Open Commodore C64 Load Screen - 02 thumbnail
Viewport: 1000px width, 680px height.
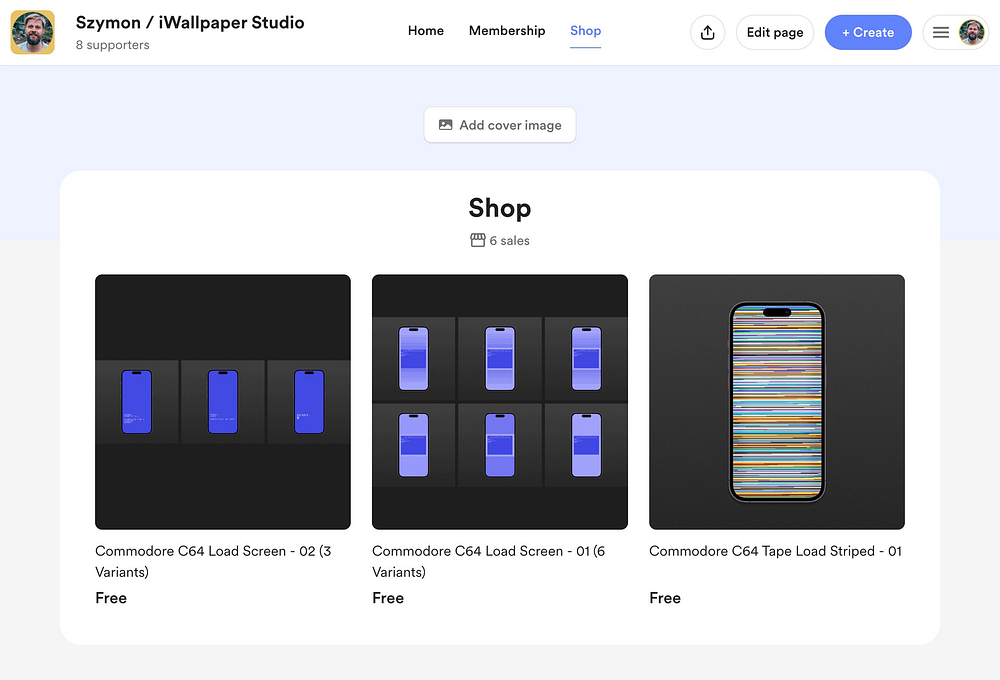223,402
